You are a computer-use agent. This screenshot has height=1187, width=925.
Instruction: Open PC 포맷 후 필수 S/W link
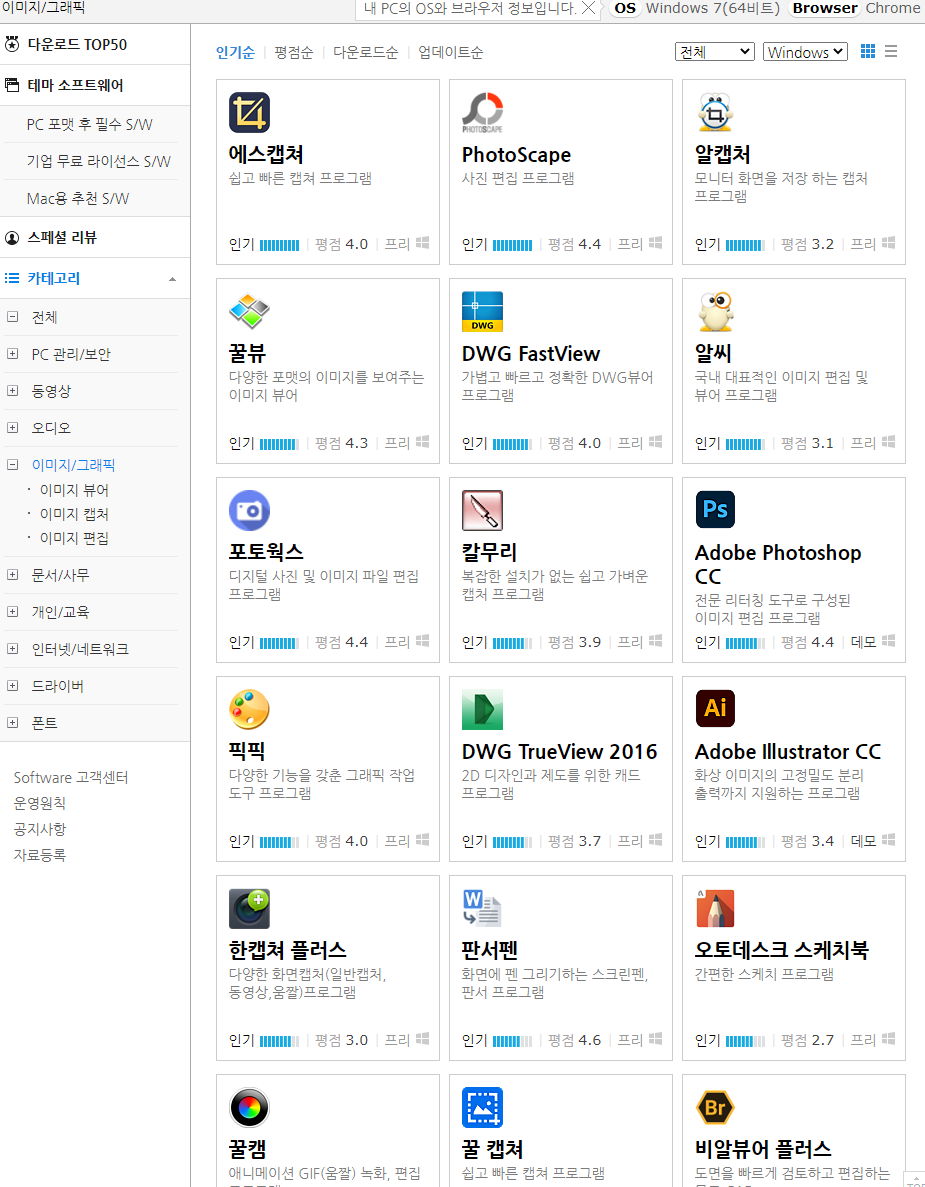pyautogui.click(x=89, y=124)
